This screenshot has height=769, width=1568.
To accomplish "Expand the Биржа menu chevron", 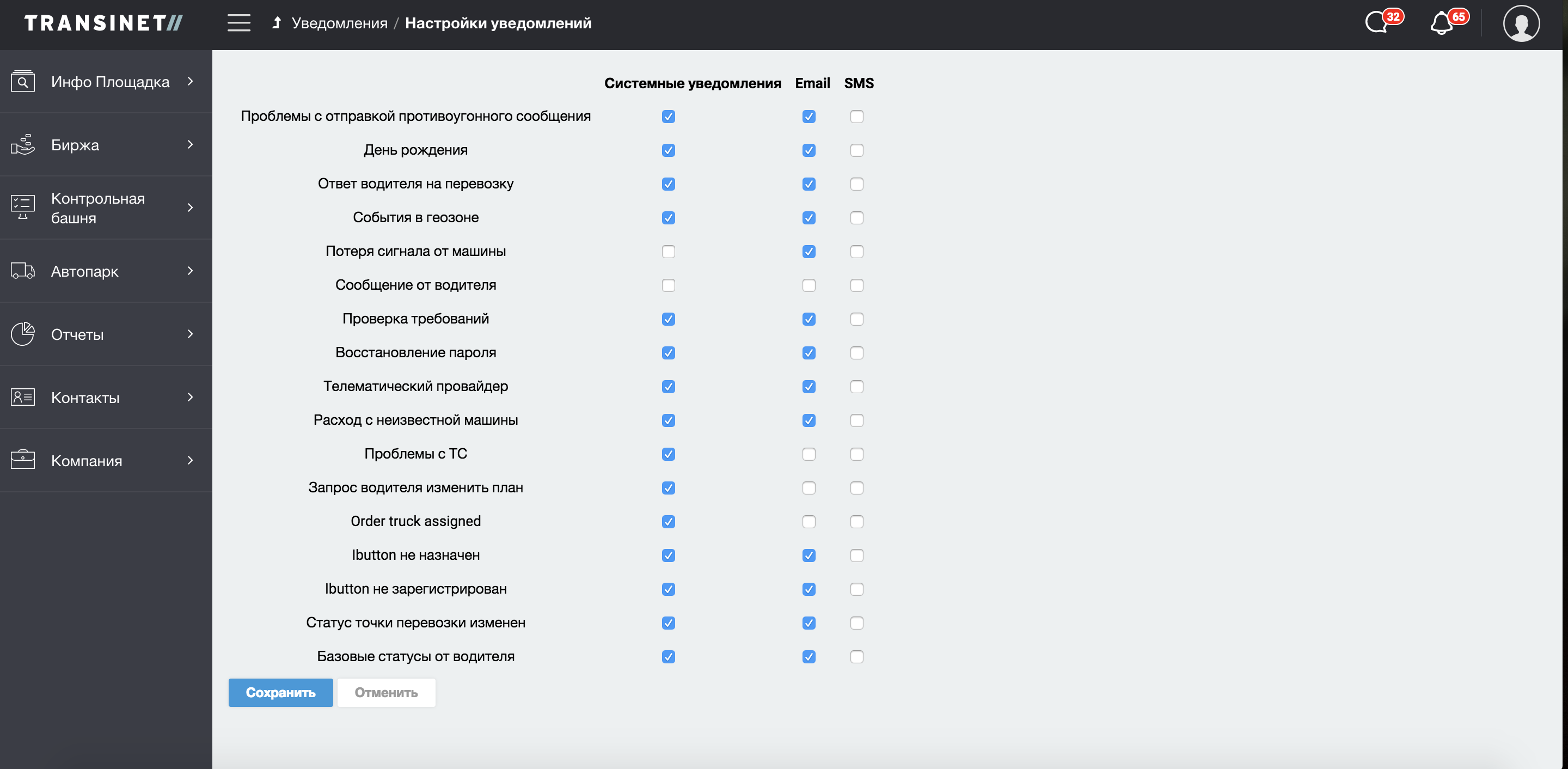I will click(190, 144).
